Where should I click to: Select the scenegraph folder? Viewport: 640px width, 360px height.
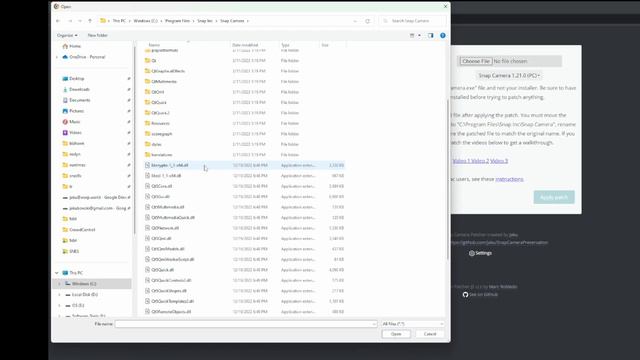162,134
